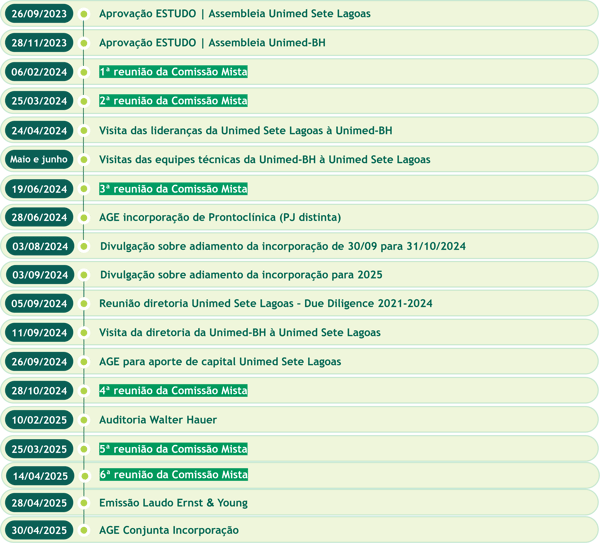
Task: Click 'Auditoria Walter Hauer' text
Action: pos(158,420)
